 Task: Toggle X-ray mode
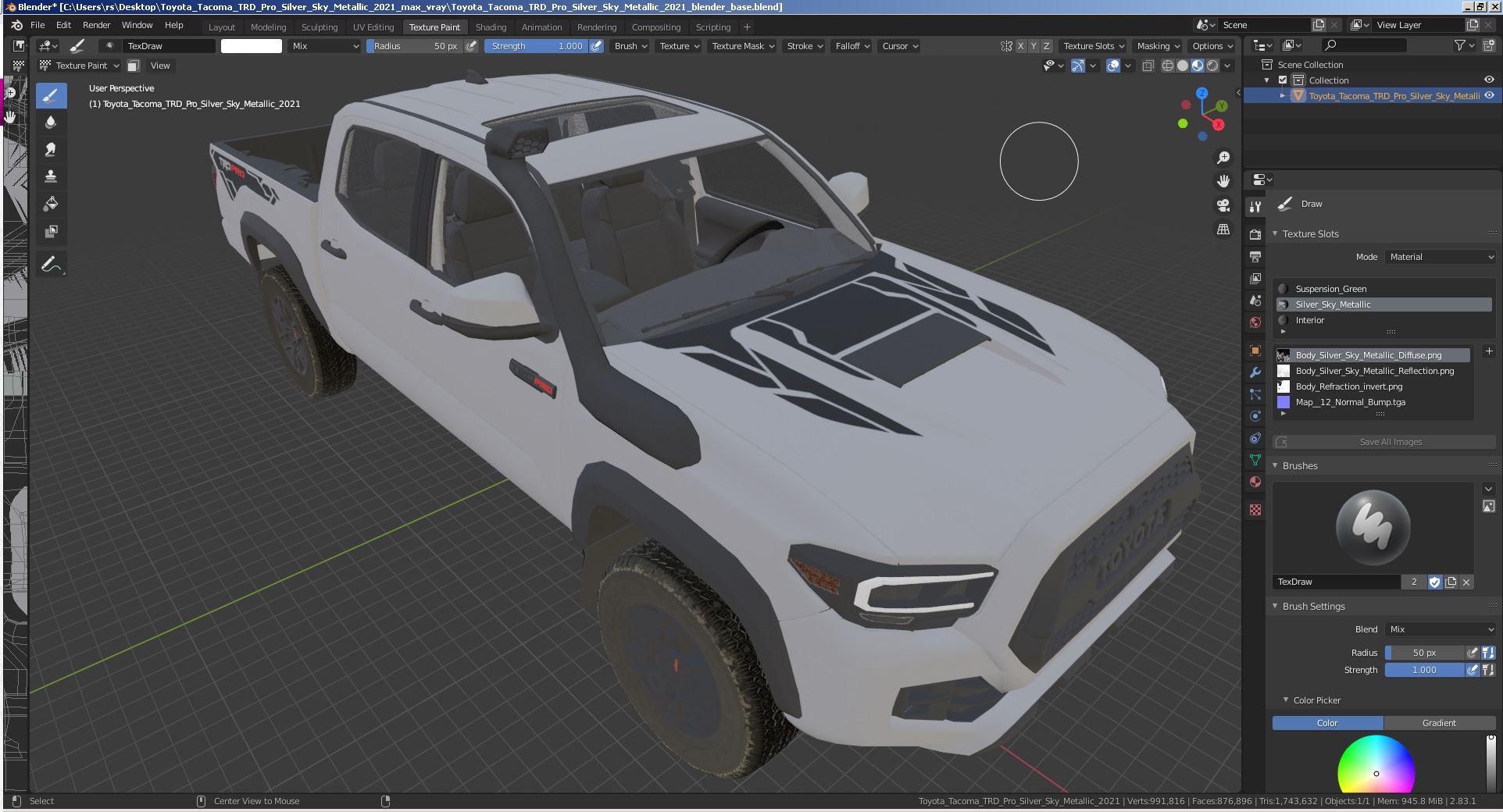(x=1148, y=66)
